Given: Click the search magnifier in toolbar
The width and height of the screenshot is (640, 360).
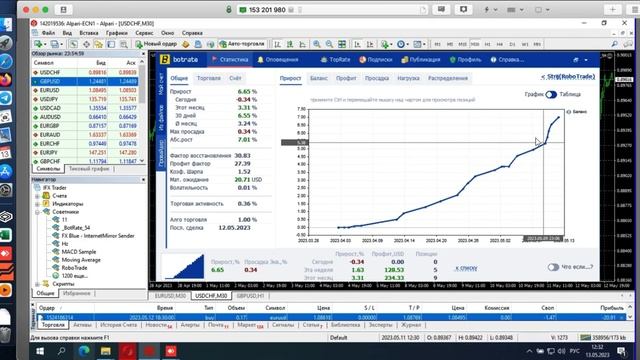Looking at the screenshot, I should (615, 44).
